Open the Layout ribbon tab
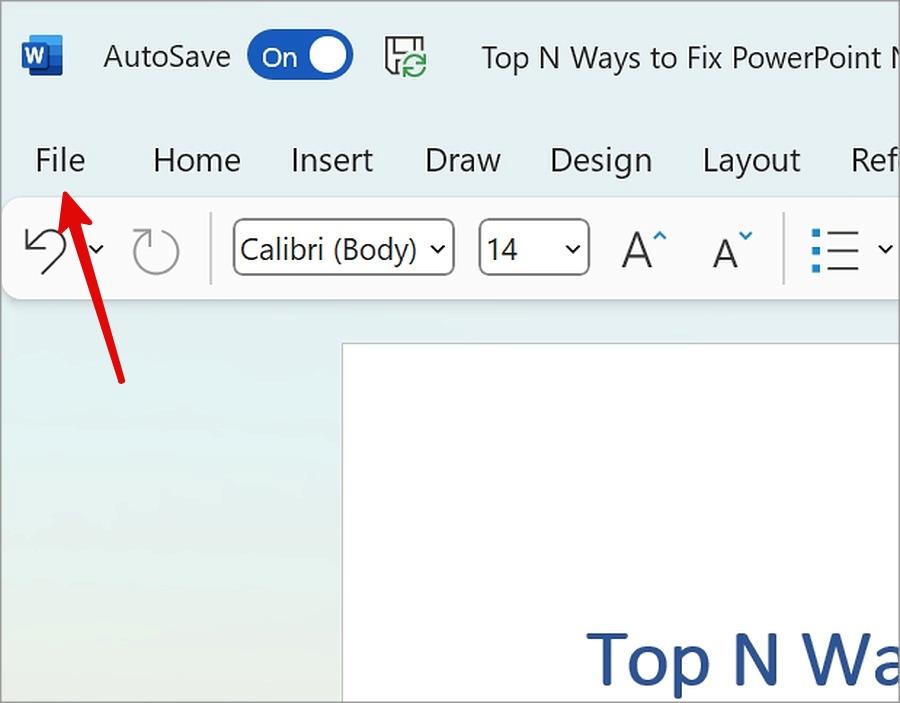Screen dimensions: 900x703 751,161
